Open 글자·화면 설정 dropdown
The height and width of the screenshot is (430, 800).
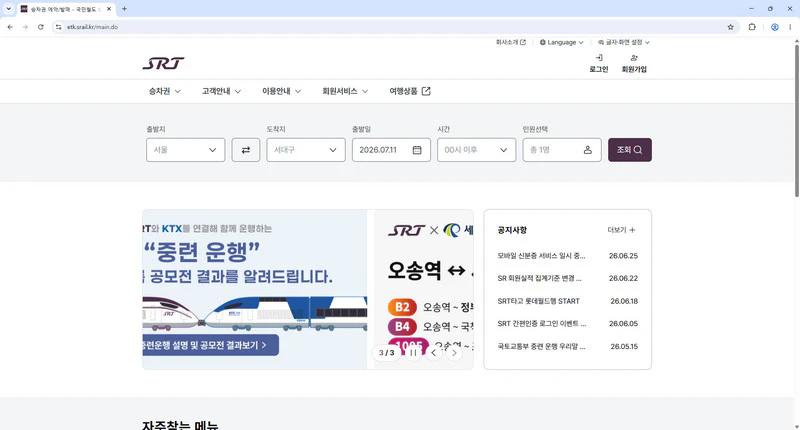(x=623, y=42)
